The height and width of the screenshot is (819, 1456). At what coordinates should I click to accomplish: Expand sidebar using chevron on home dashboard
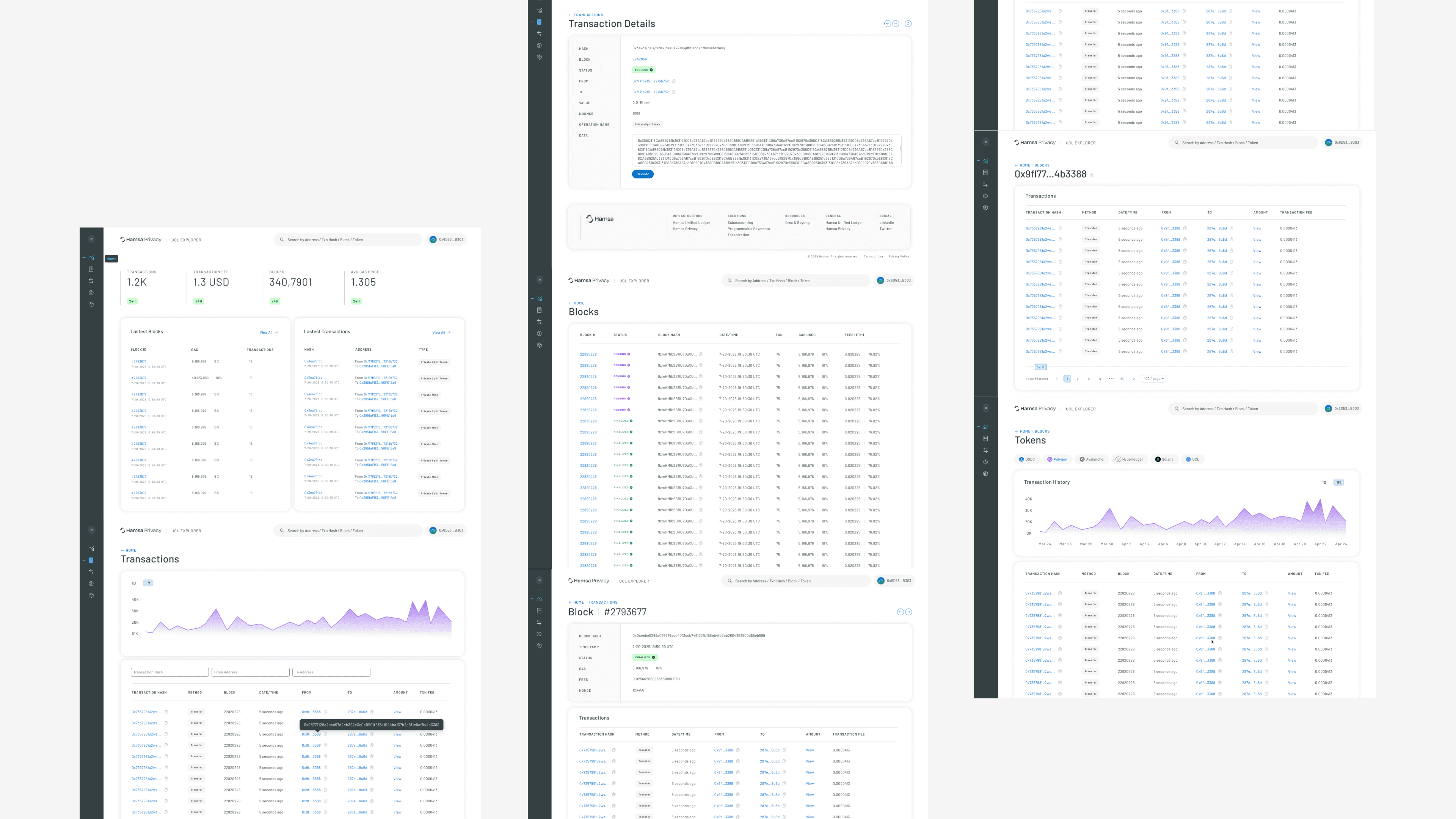91,239
